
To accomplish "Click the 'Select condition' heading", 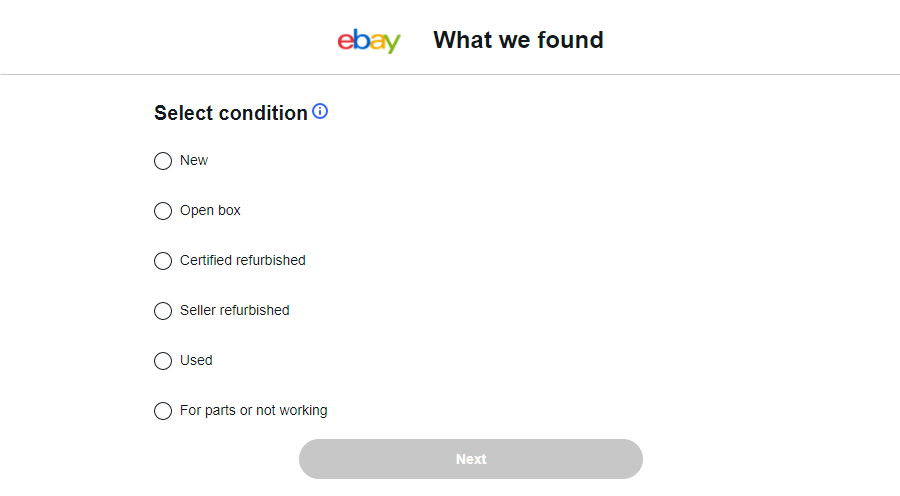I will tap(230, 113).
